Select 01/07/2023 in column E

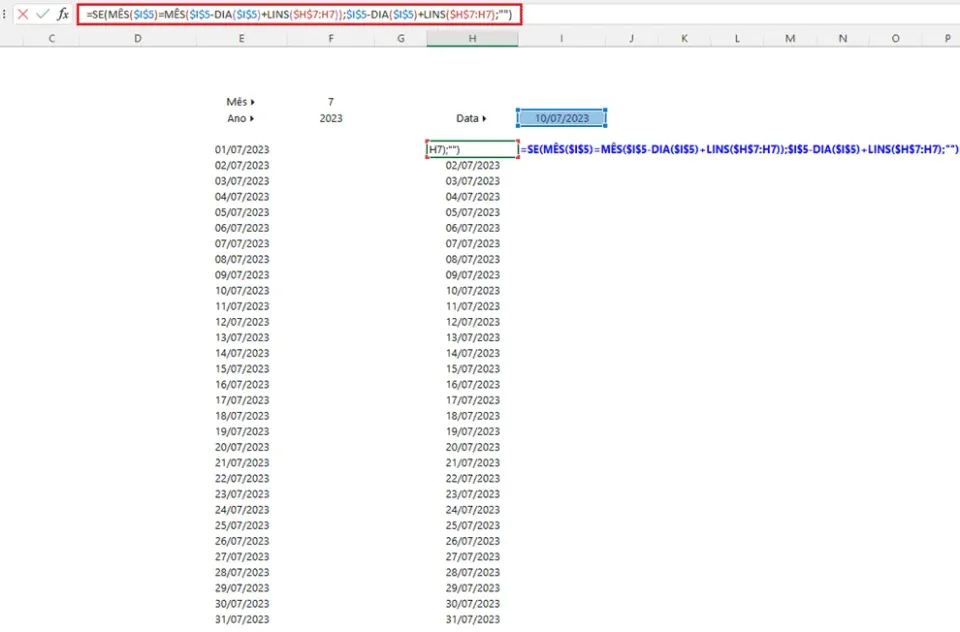coord(242,149)
